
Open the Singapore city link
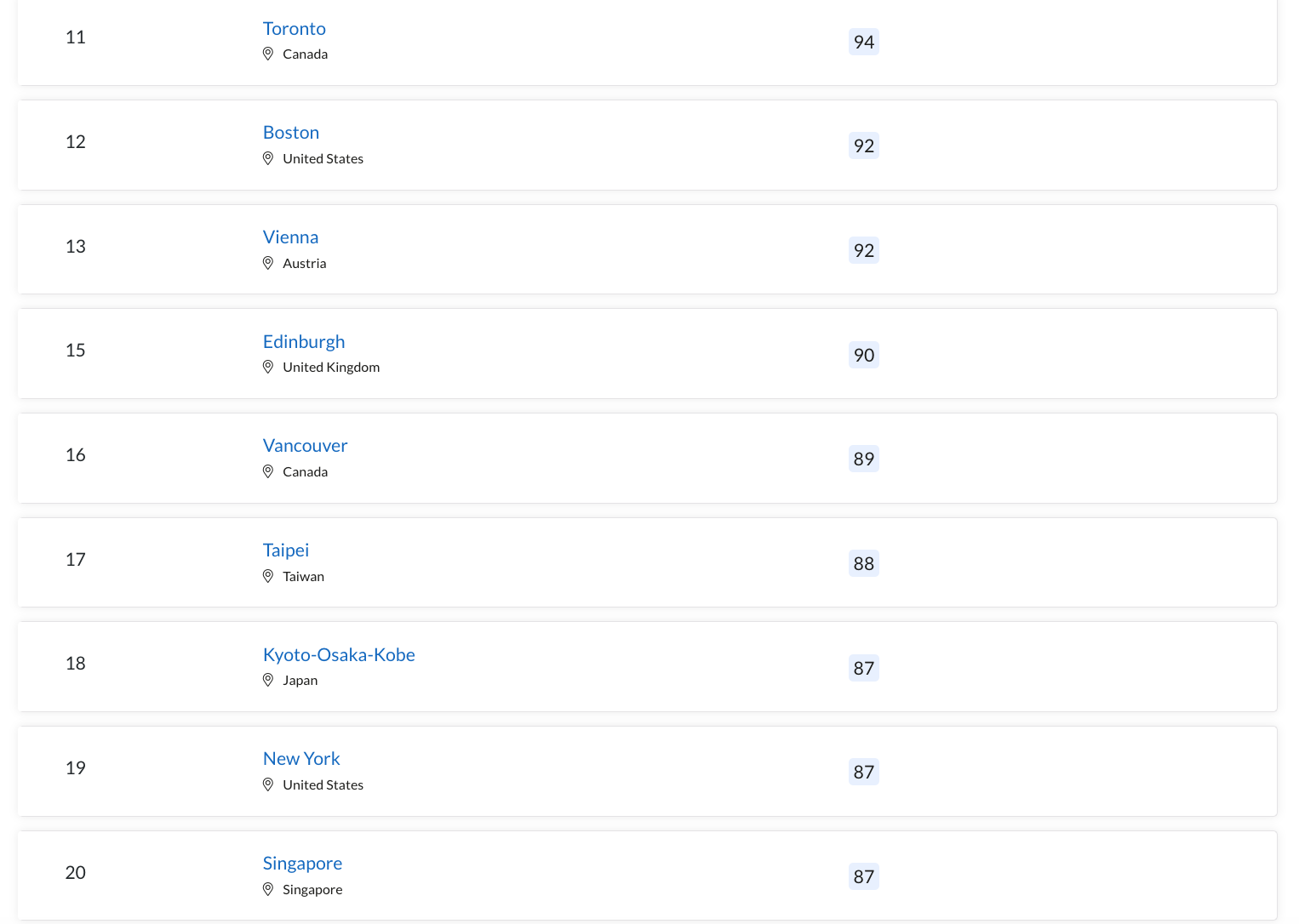coord(302,864)
